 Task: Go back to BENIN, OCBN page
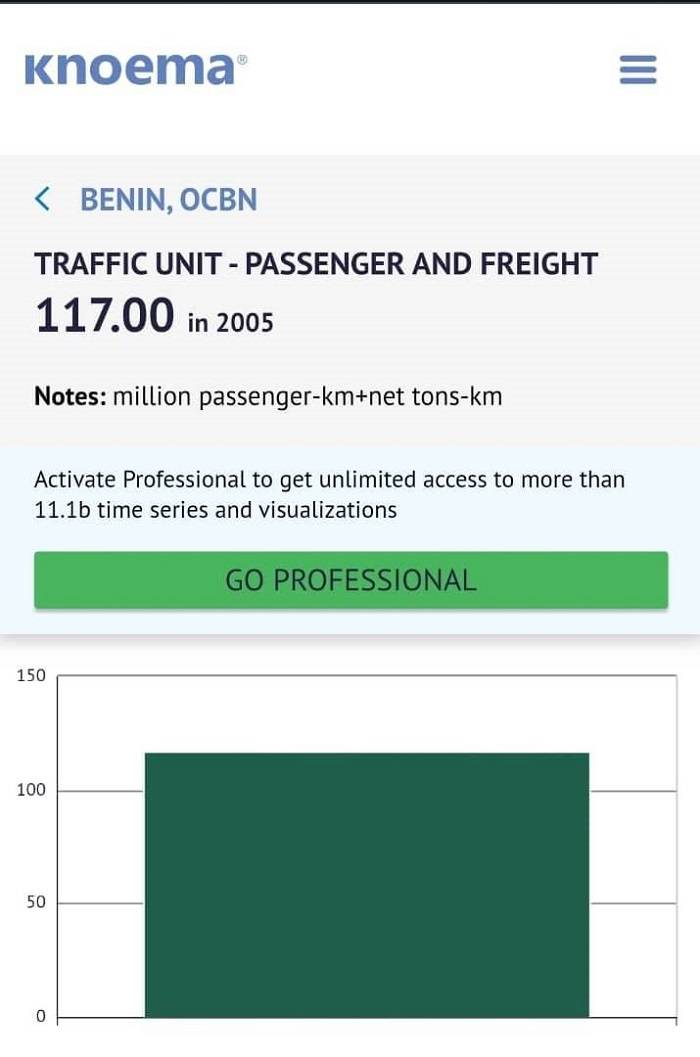point(168,200)
